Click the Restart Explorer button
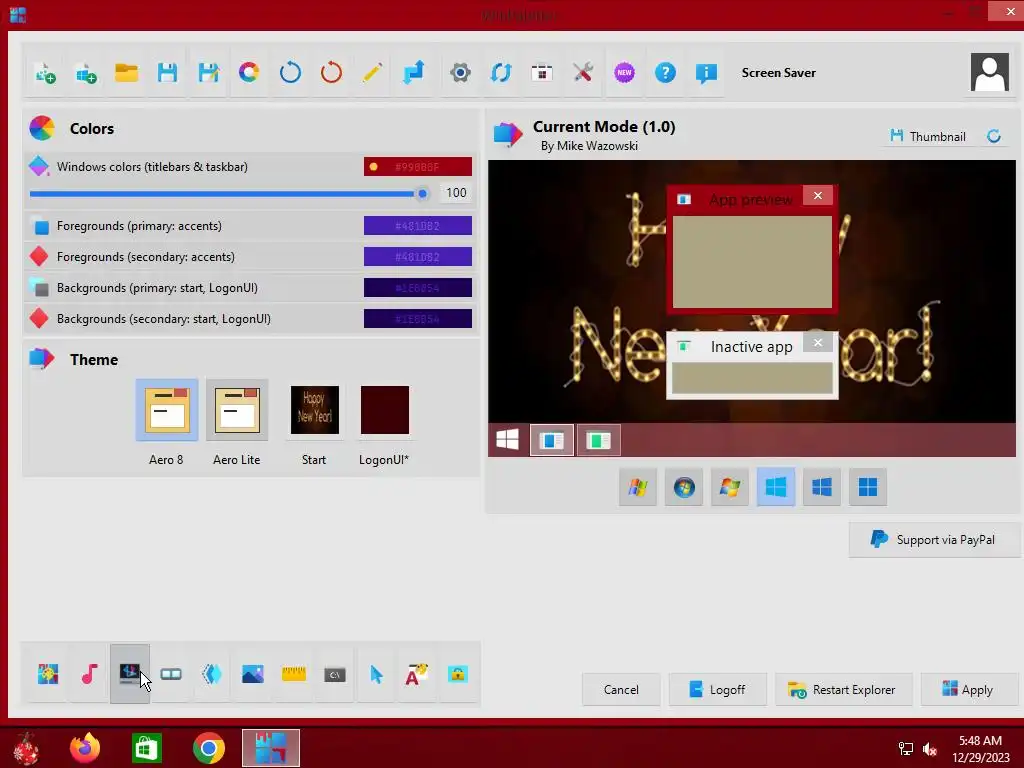This screenshot has width=1024, height=768. (x=842, y=690)
